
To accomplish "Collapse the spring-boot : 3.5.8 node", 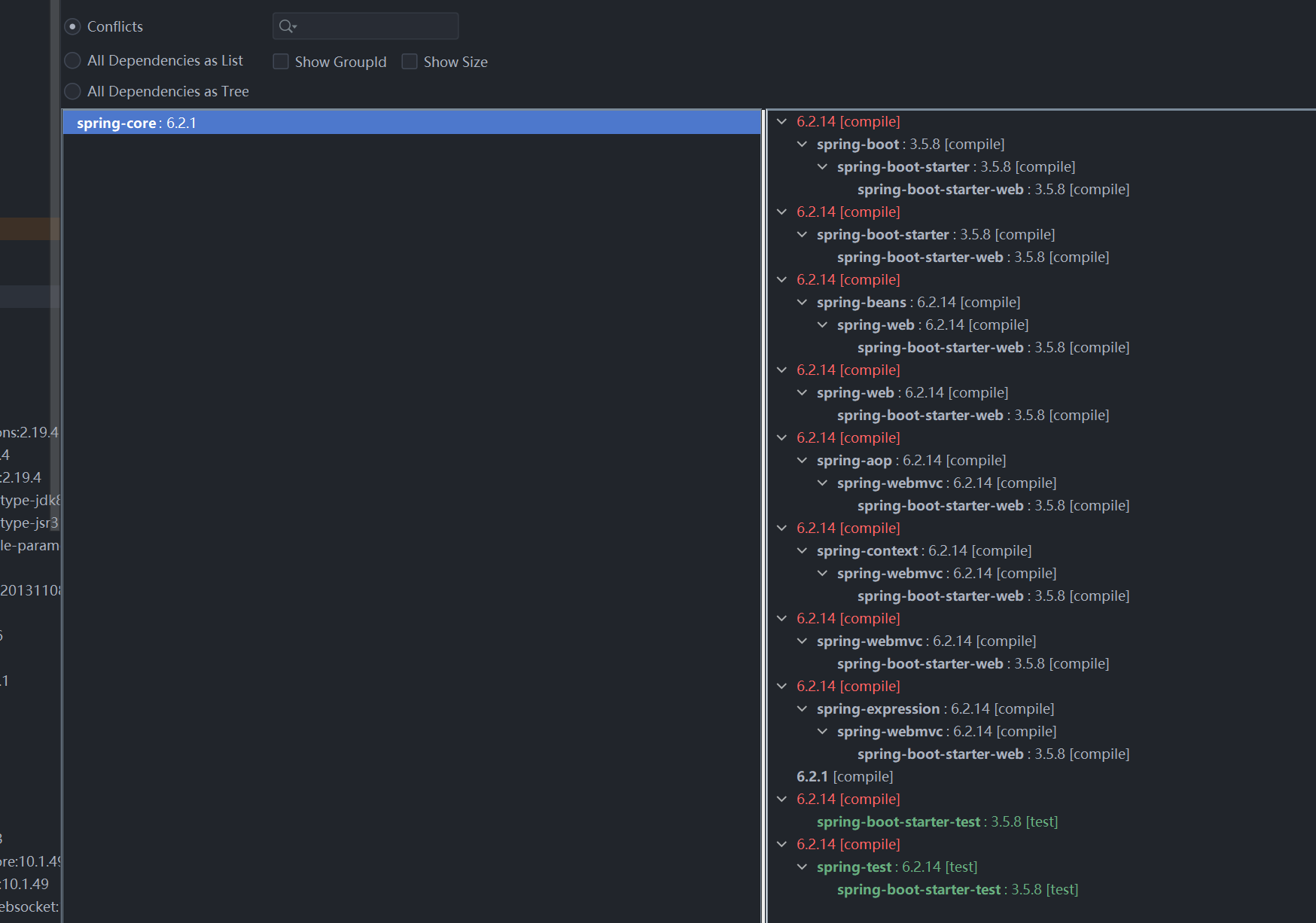I will click(x=802, y=144).
